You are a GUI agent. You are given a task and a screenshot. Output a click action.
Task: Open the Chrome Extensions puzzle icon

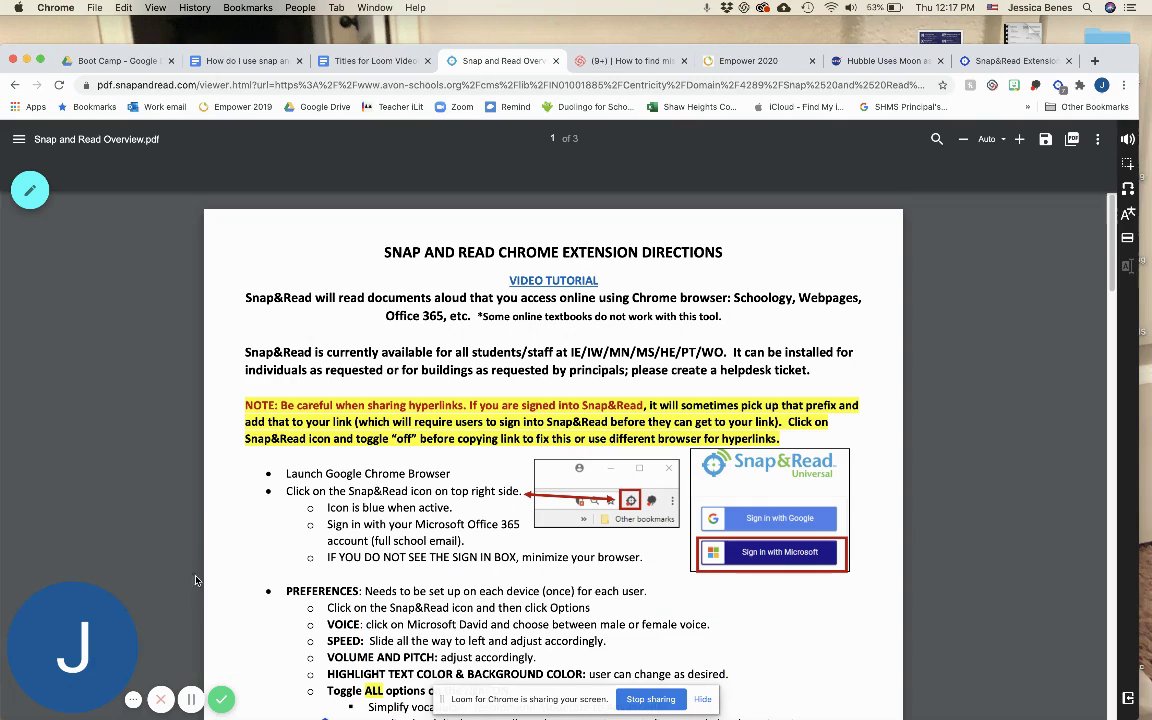1080,85
